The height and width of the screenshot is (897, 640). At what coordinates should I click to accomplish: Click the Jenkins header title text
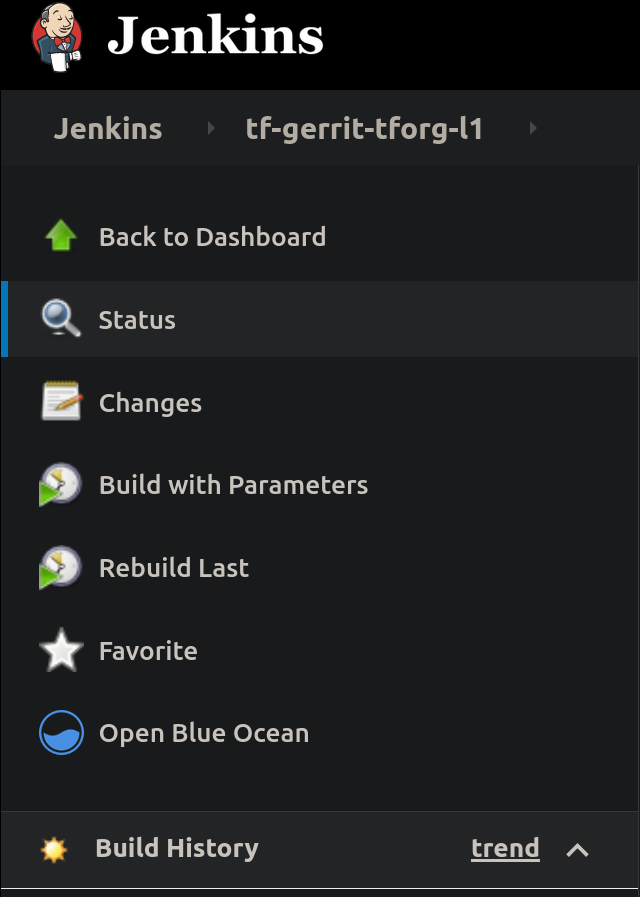pyautogui.click(x=215, y=36)
